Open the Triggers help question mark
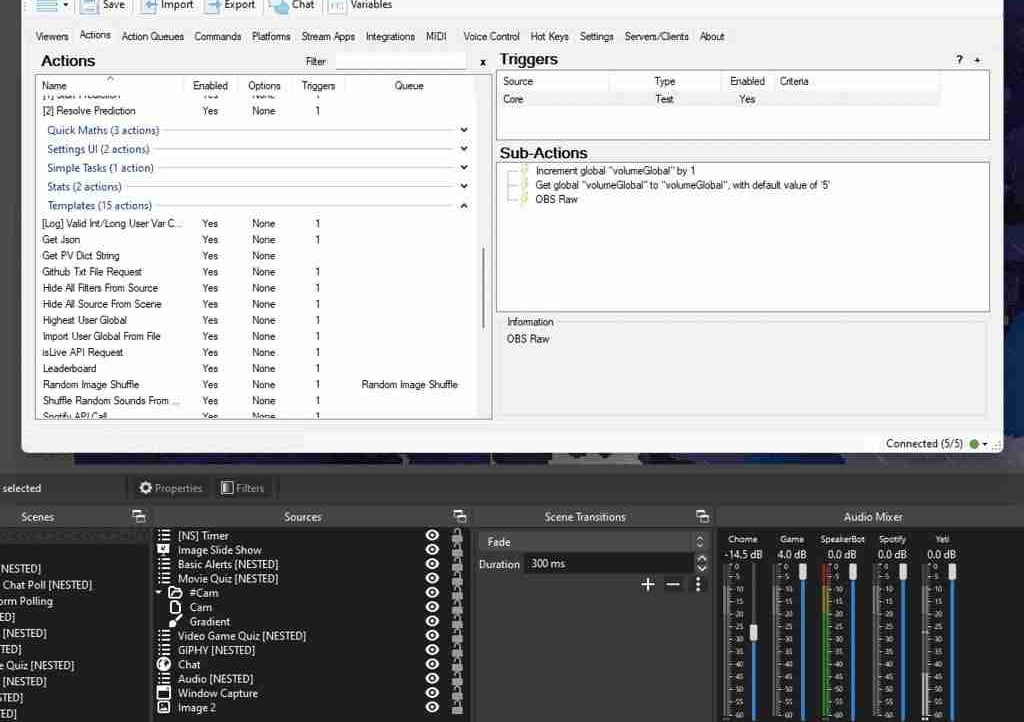The image size is (1024, 722). (959, 59)
